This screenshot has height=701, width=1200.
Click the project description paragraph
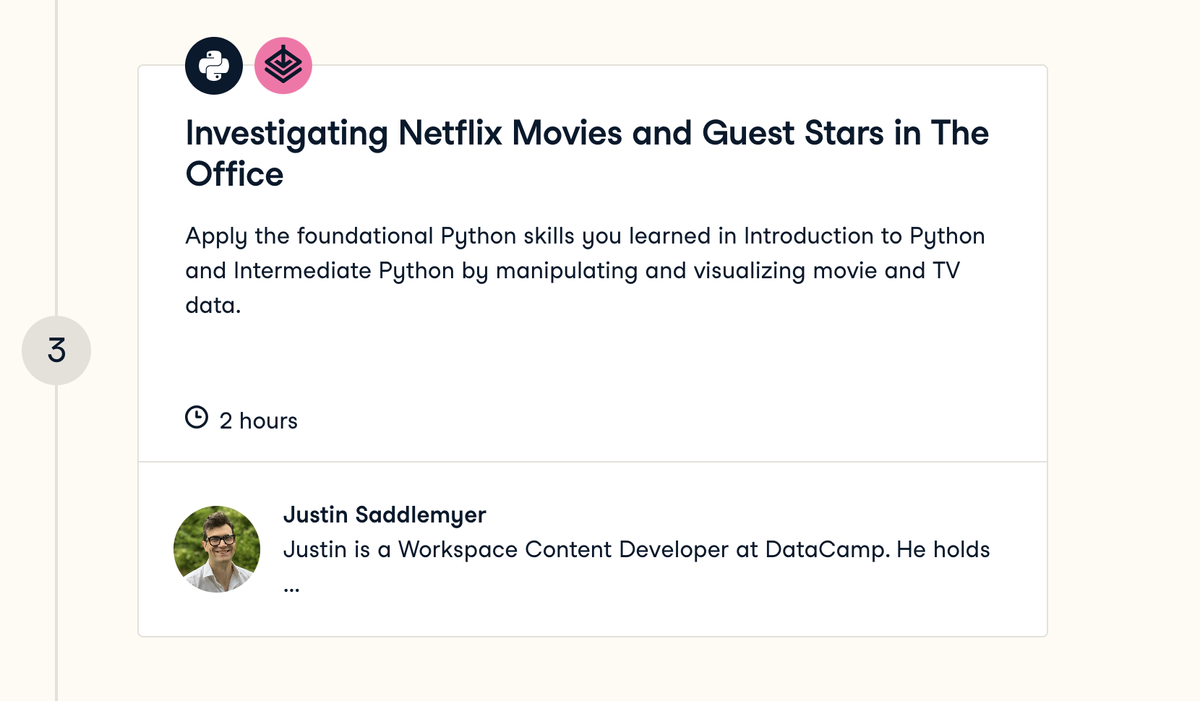[585, 270]
